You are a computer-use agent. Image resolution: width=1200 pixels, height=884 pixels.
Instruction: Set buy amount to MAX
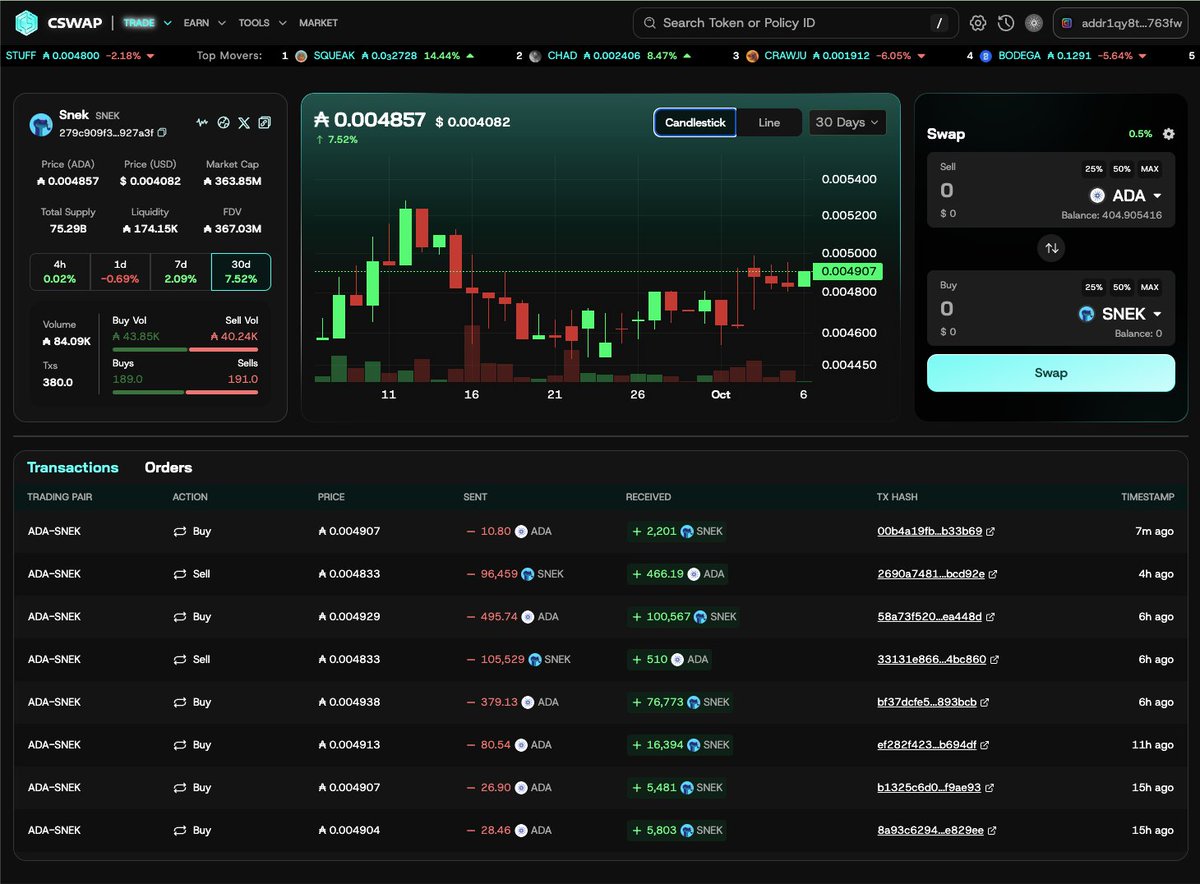click(1150, 287)
